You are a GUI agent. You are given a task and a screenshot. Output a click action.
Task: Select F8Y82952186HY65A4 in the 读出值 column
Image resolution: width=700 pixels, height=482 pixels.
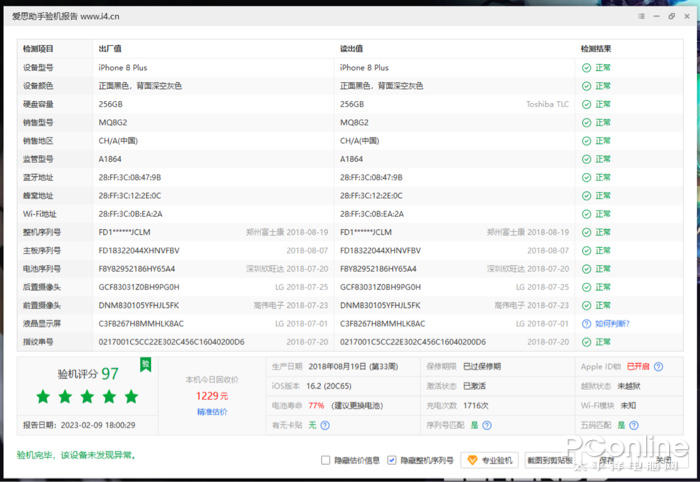pos(378,269)
